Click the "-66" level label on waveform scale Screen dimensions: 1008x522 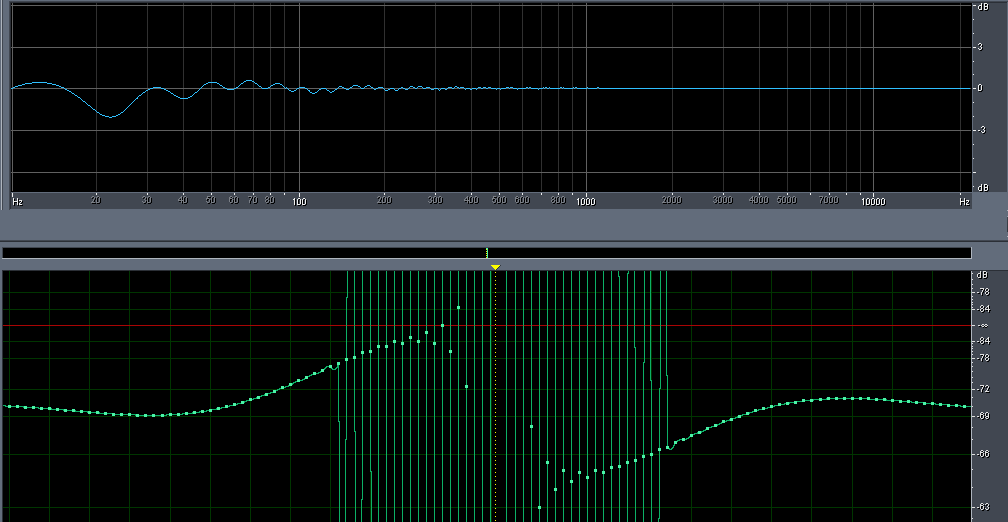click(x=983, y=453)
